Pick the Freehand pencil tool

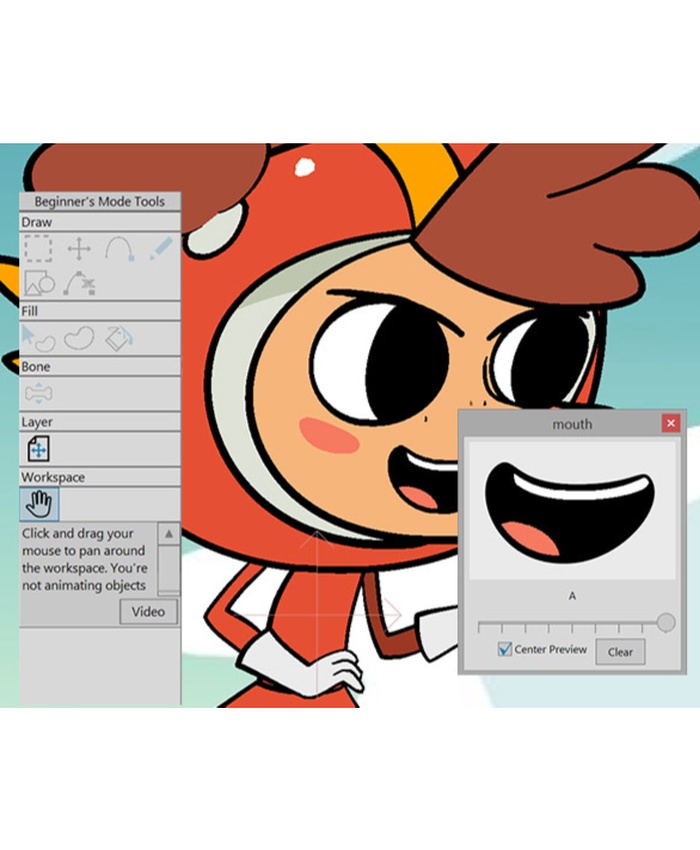[160, 249]
